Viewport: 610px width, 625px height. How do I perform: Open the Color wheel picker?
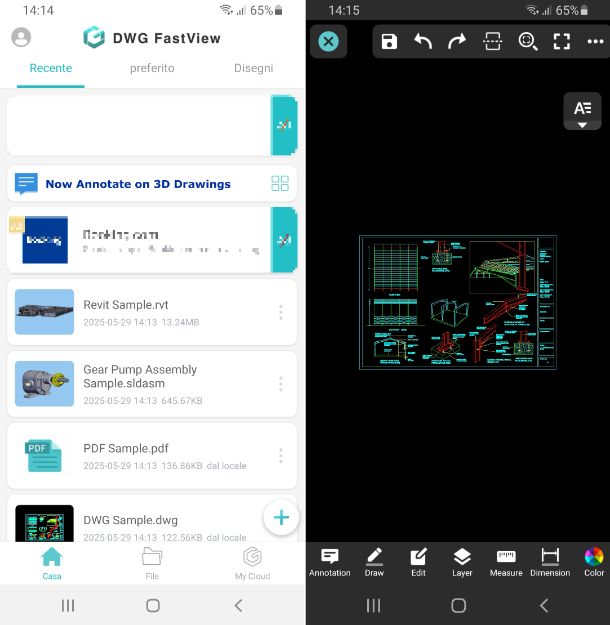(594, 562)
